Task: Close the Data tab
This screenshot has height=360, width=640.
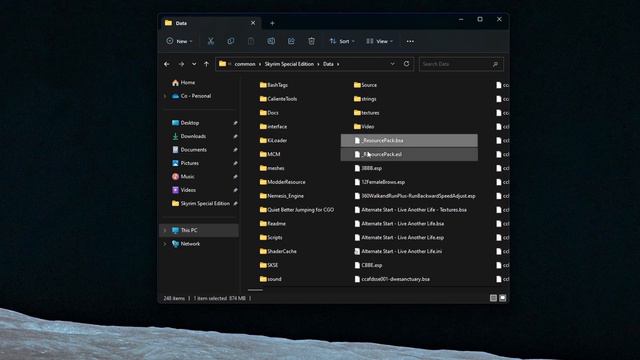Action: pos(253,23)
